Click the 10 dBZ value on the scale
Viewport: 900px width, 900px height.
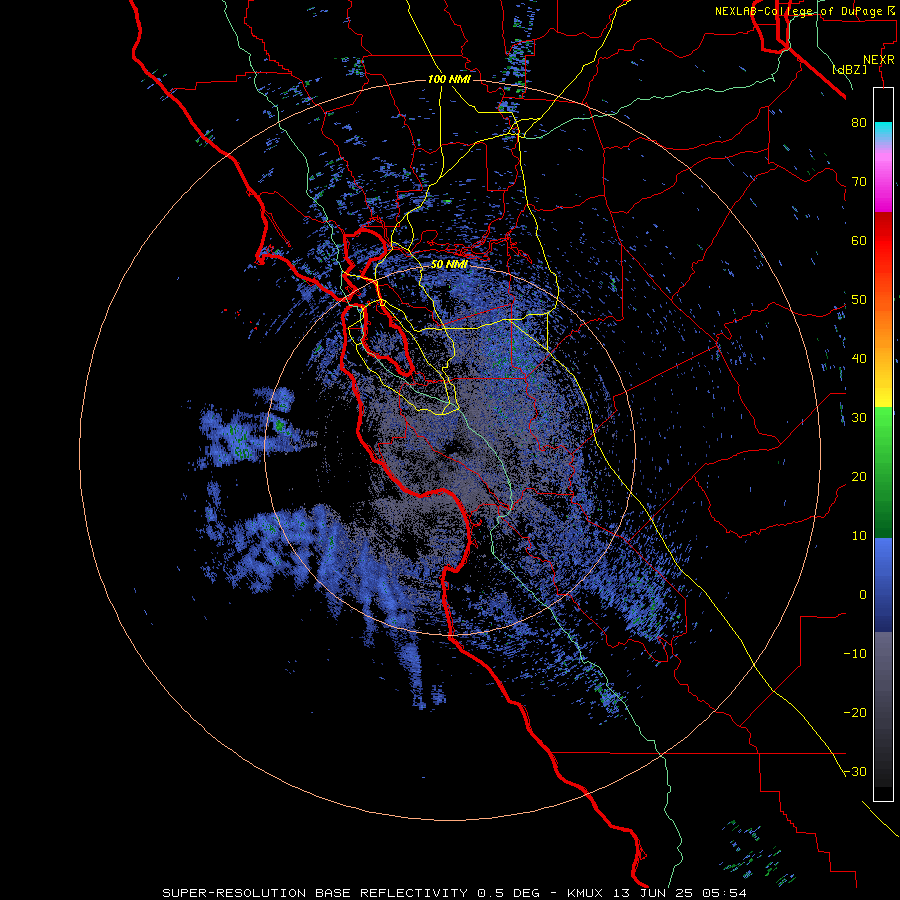point(859,536)
